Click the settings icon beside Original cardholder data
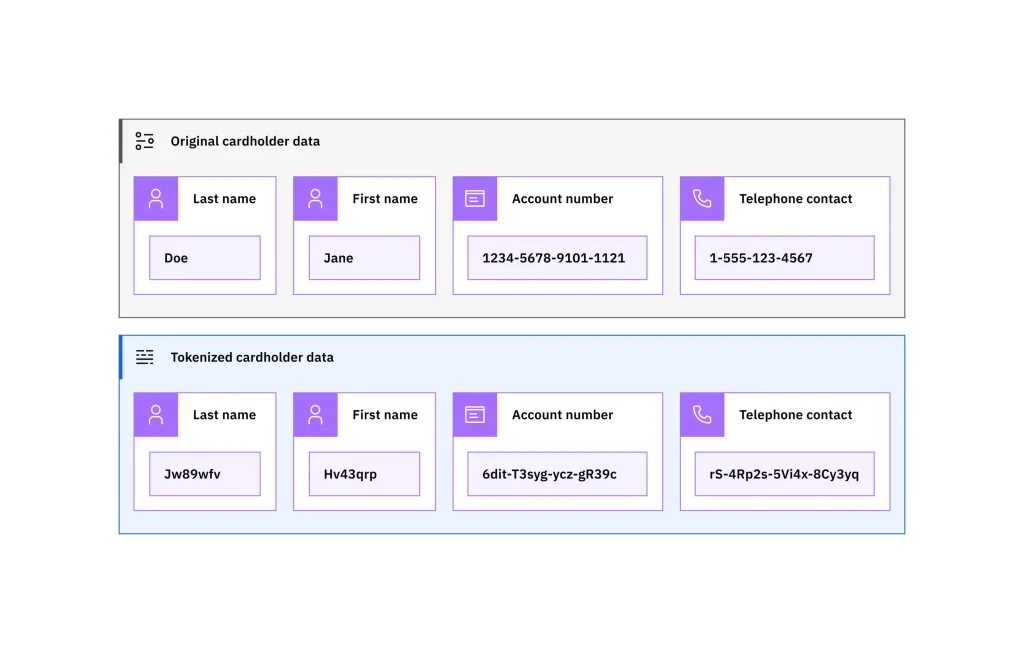Viewport: 1024px width, 653px height. click(x=144, y=141)
